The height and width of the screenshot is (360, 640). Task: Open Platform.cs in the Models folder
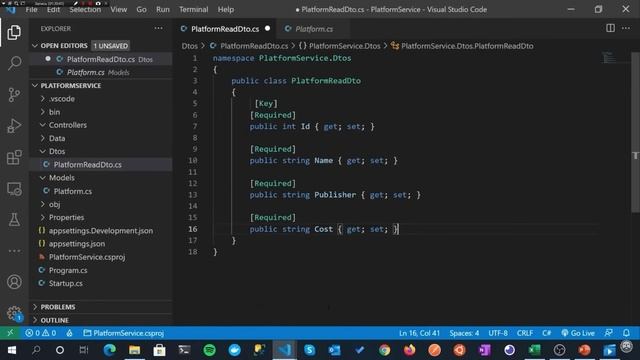(x=72, y=191)
